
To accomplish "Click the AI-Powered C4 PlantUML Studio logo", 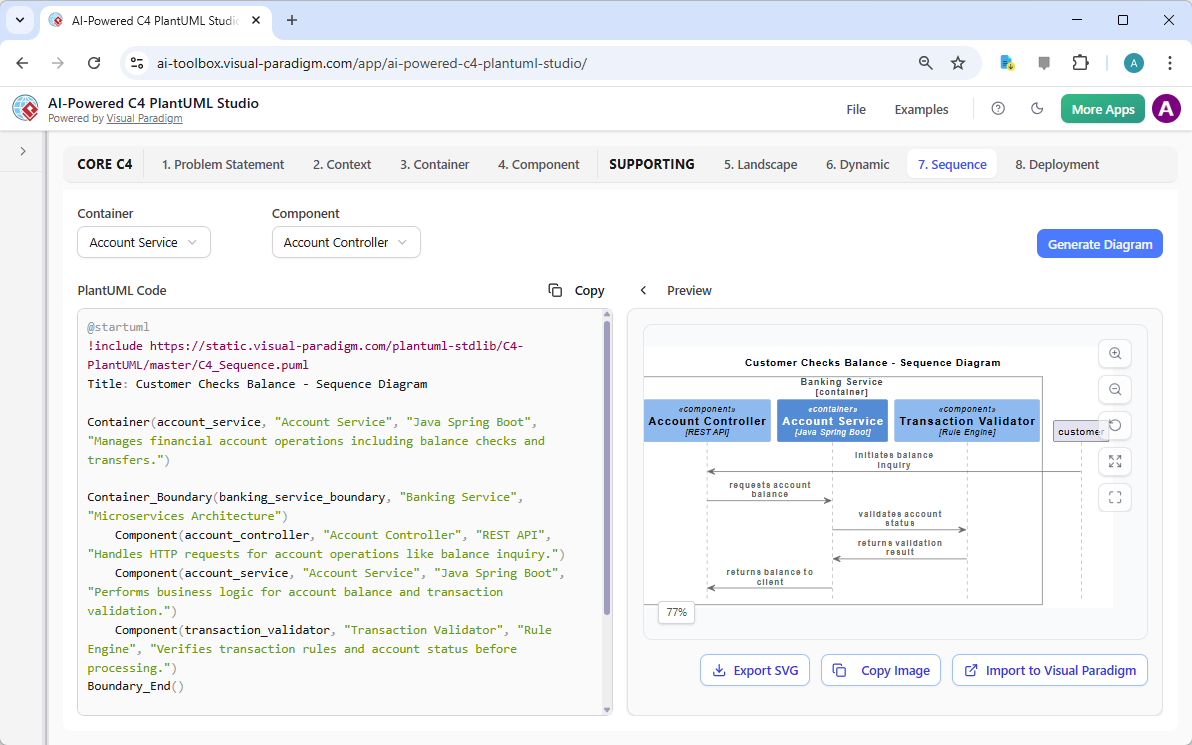I will (24, 108).
